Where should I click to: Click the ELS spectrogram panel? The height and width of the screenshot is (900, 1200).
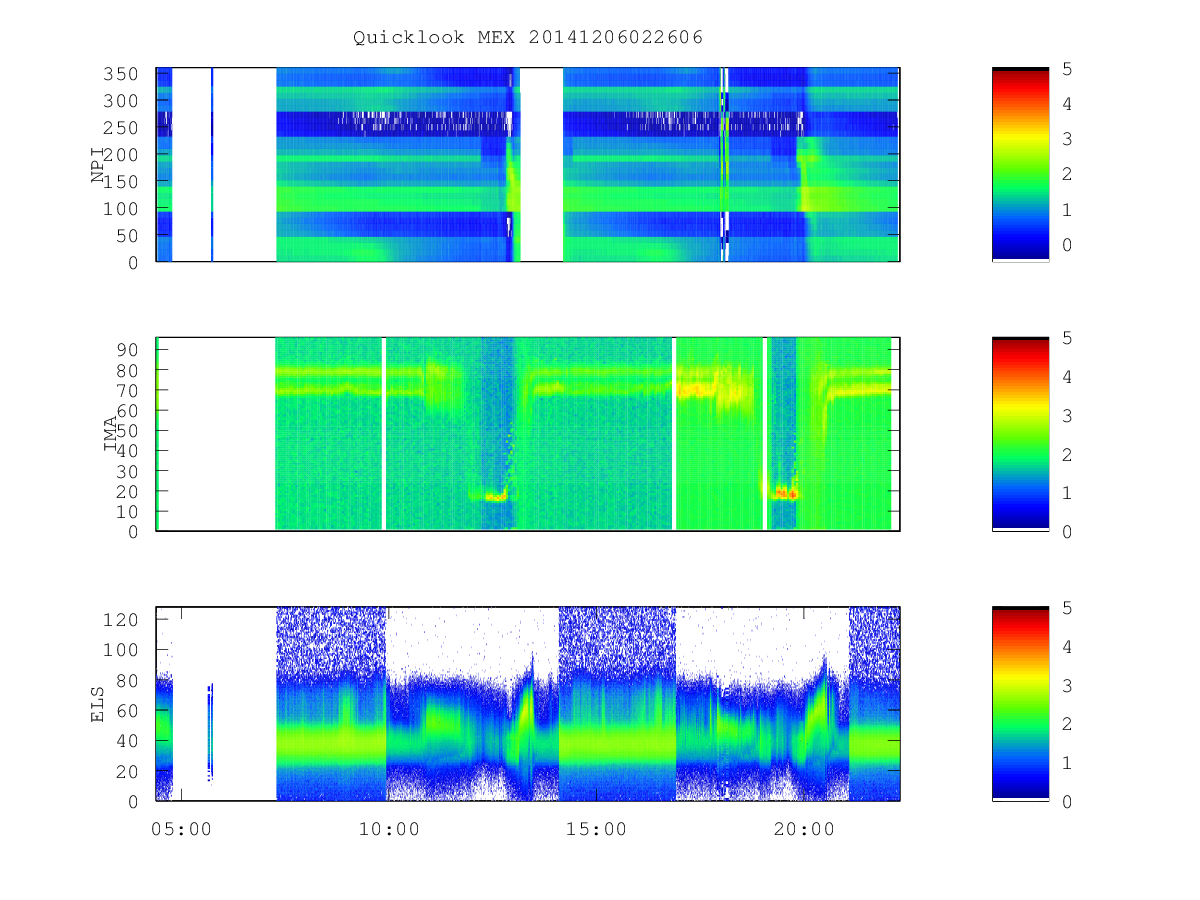tap(528, 704)
